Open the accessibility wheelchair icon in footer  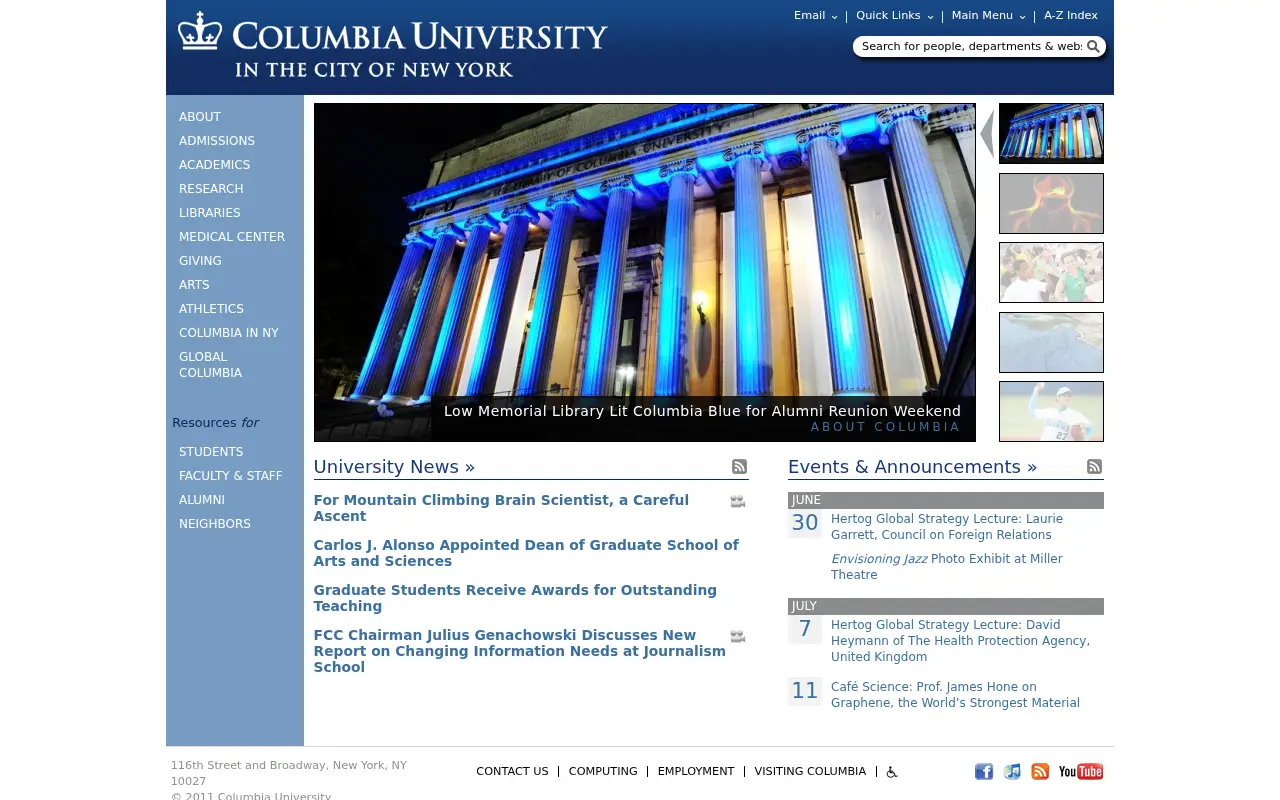892,772
